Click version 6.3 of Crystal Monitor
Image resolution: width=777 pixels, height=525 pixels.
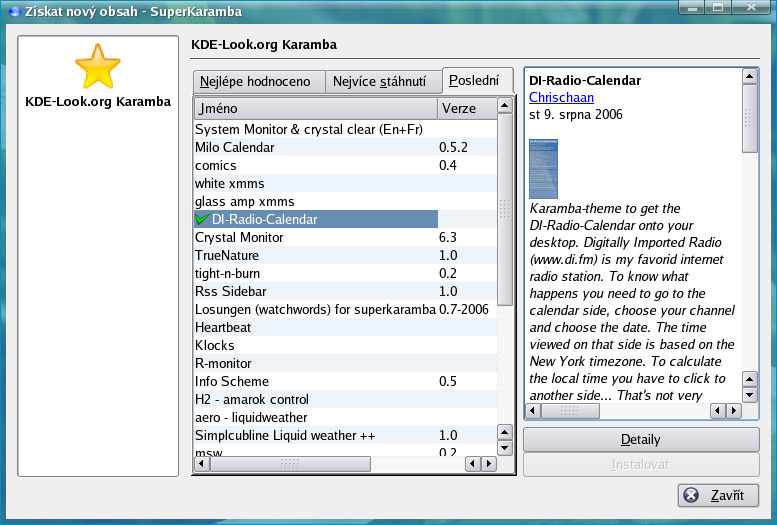coord(447,237)
